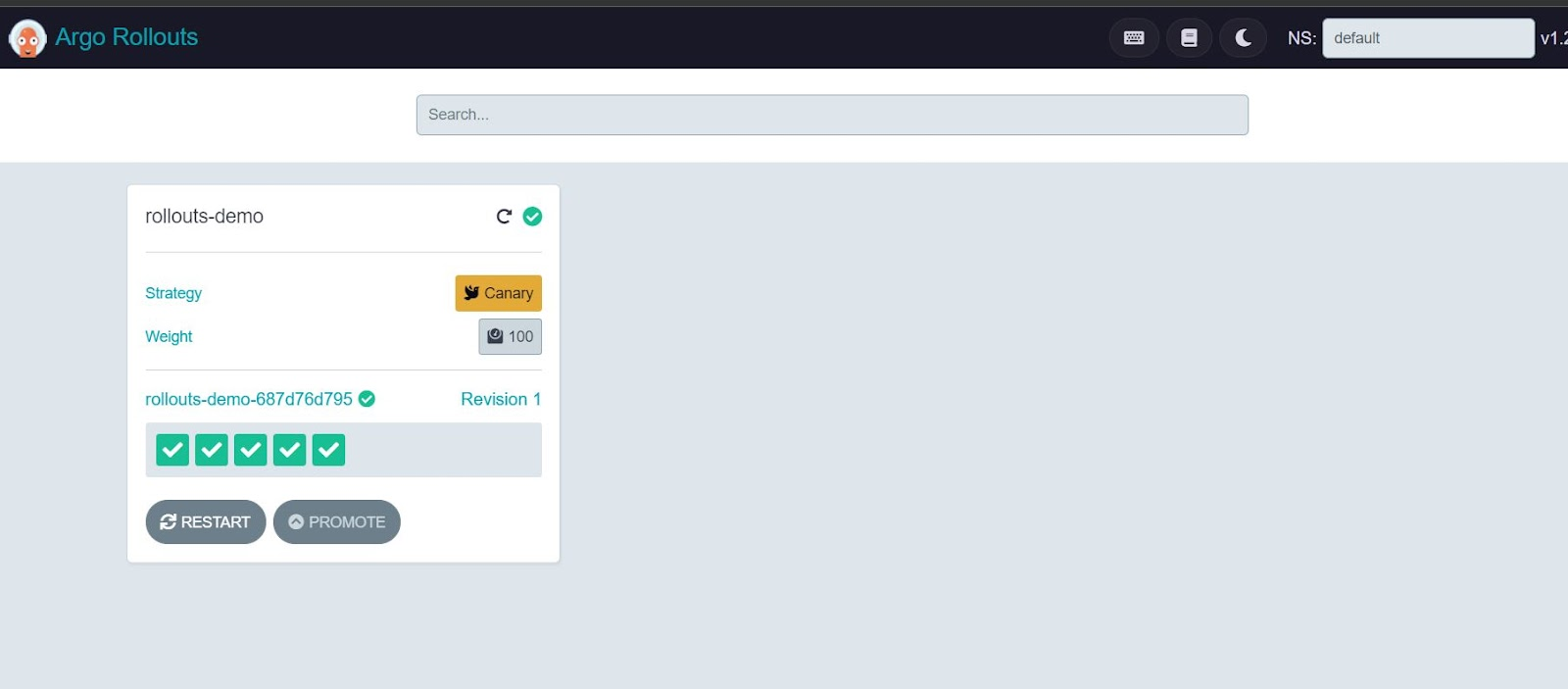Click the green healthy status icon in header

[x=532, y=217]
